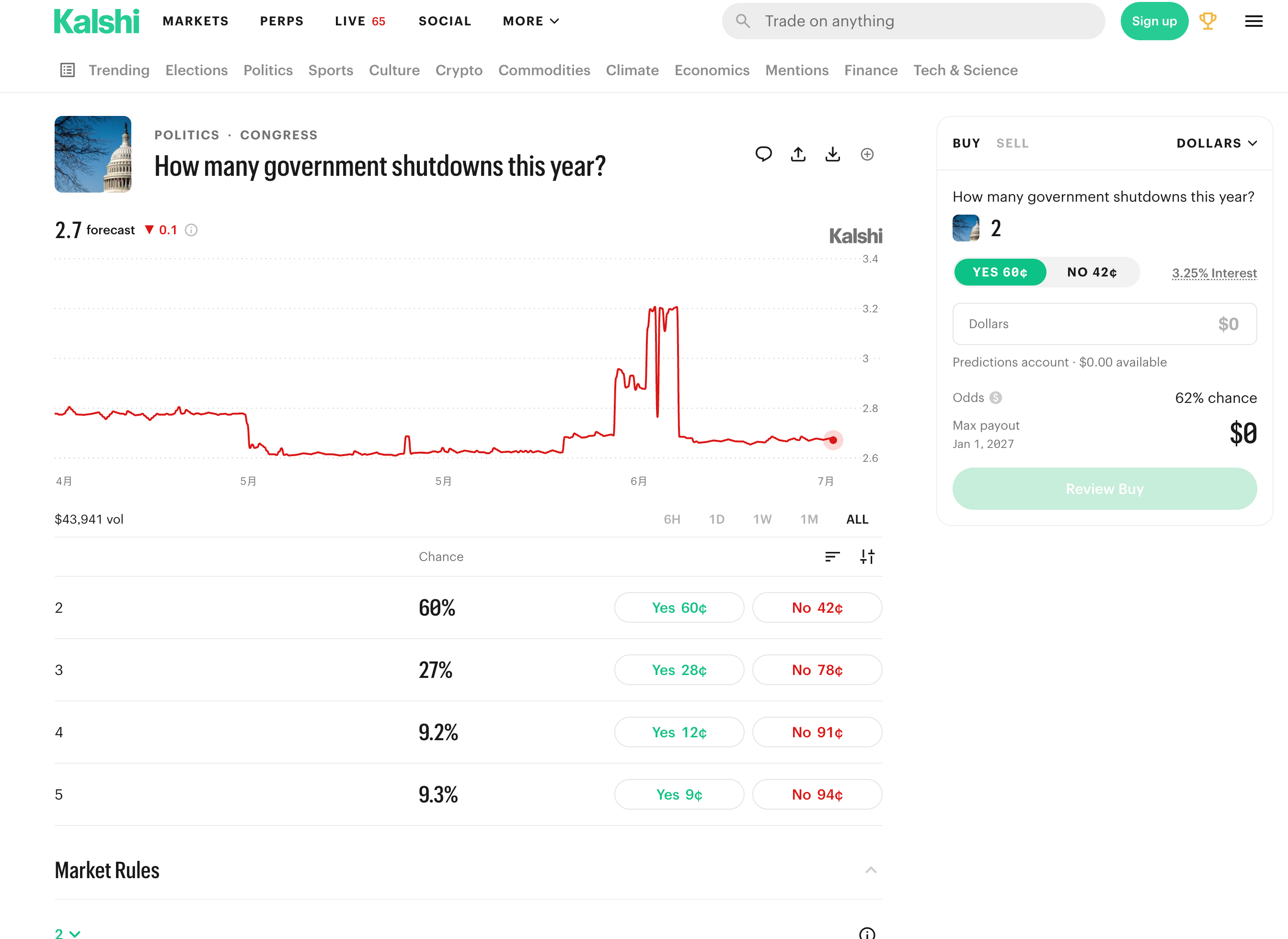Image resolution: width=1288 pixels, height=939 pixels.
Task: Click No 91¢ for outcome 4
Action: (x=817, y=732)
